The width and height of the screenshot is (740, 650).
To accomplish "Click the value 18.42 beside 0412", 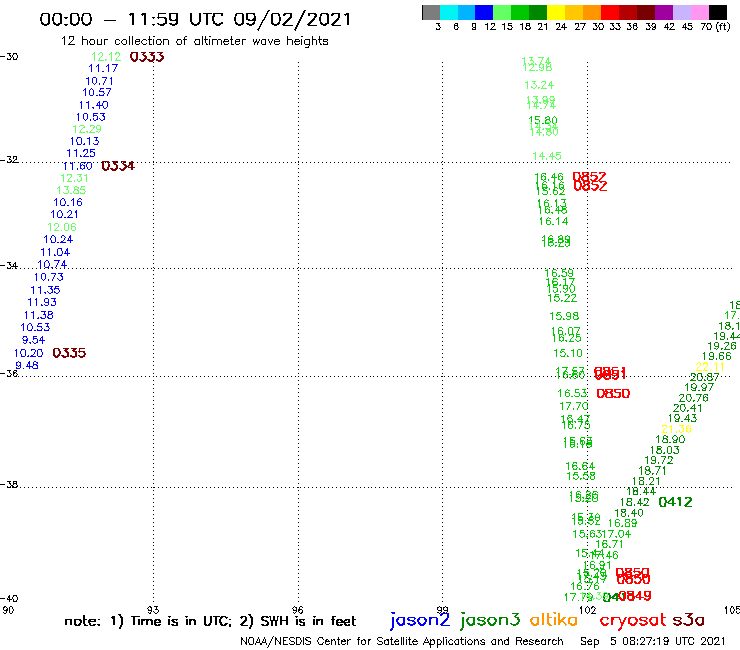I will (634, 502).
